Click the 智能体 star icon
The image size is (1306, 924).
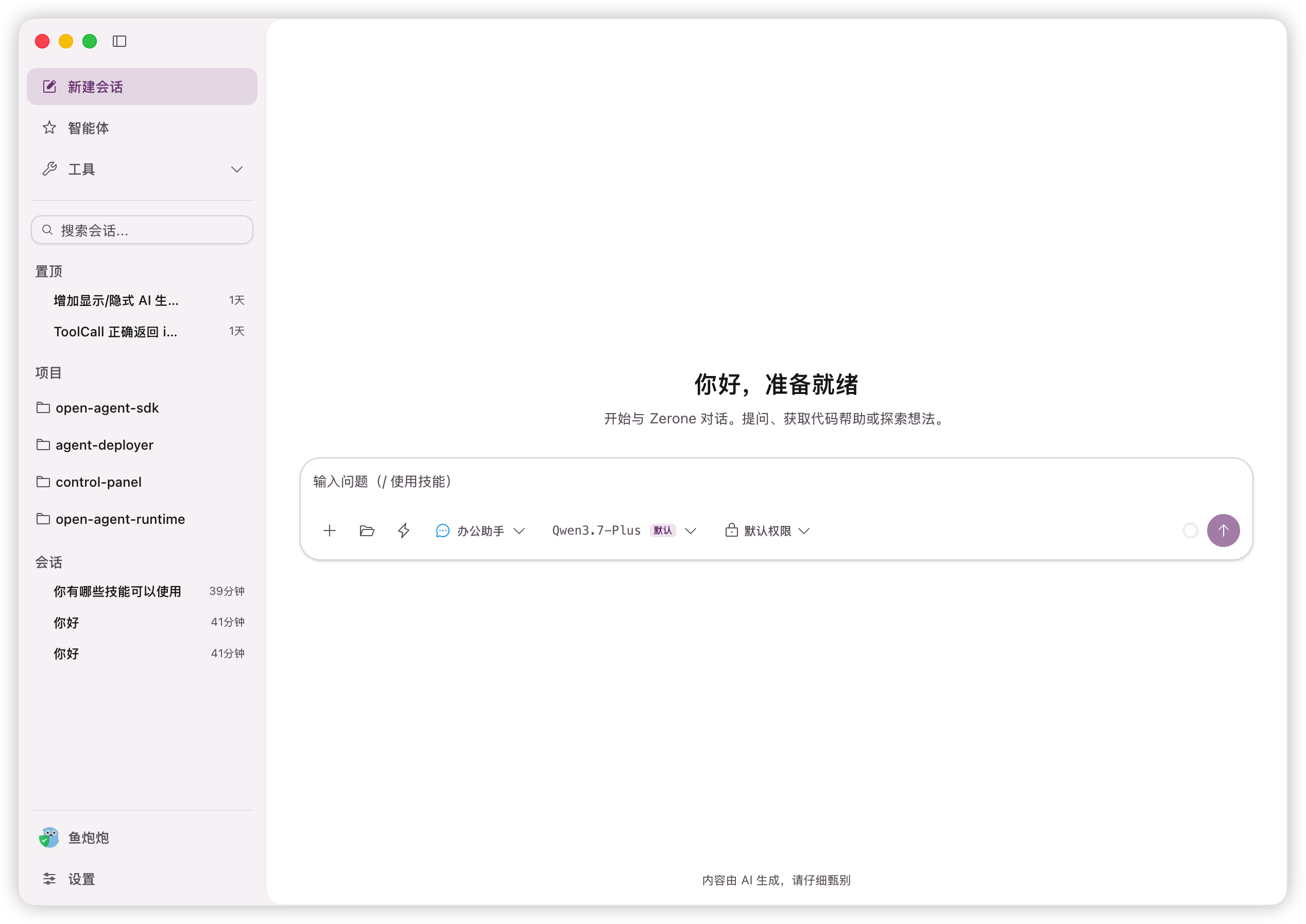[x=49, y=127]
